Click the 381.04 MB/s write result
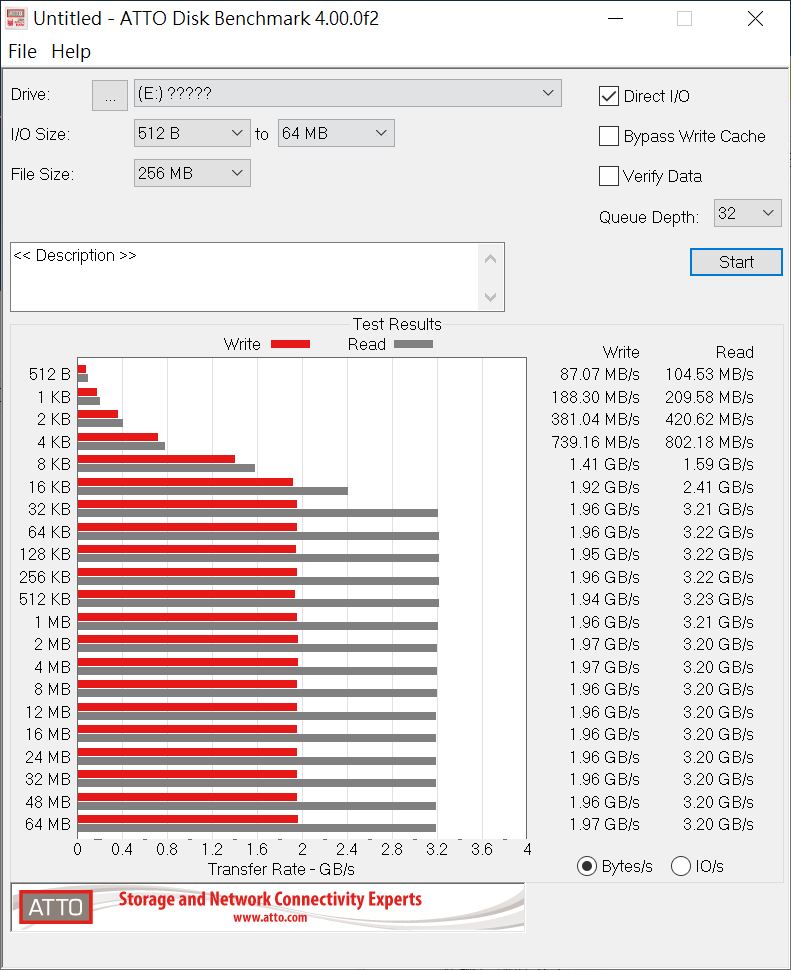Screen dimensions: 791x970 (x=595, y=419)
